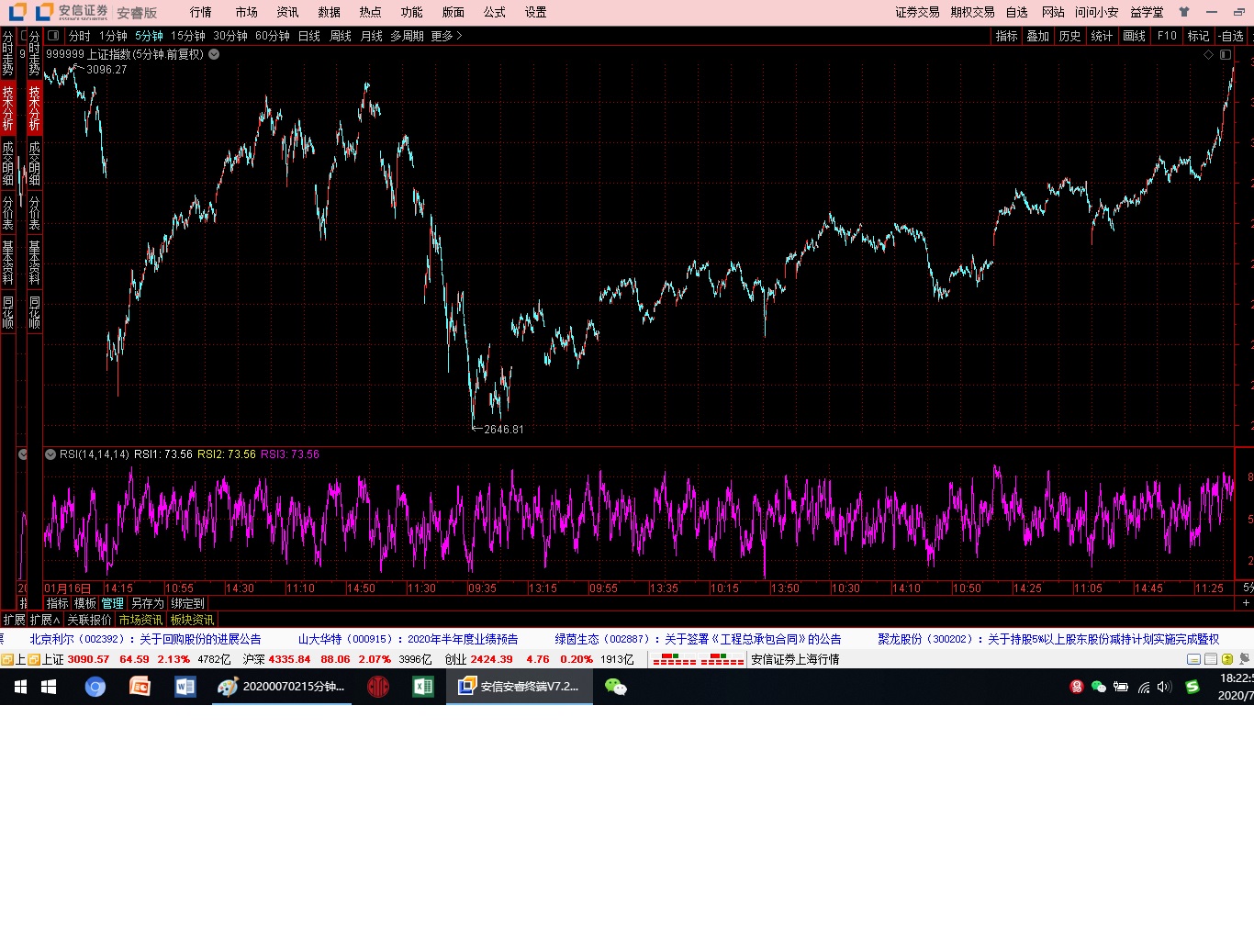This screenshot has width=1254, height=952.
Task: Click the 安信证券 logo icon
Action: [x=44, y=12]
